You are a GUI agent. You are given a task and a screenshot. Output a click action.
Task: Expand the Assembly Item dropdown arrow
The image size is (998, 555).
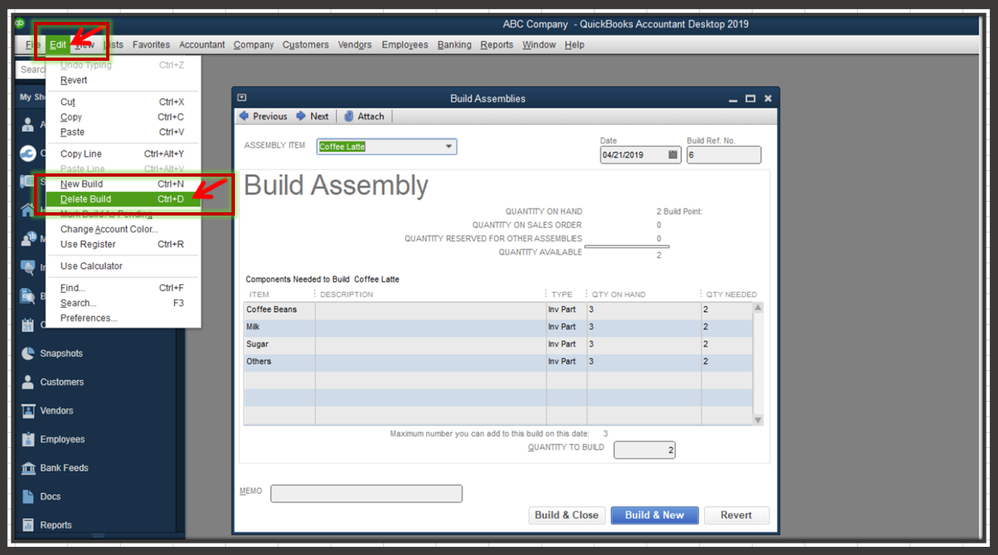point(449,146)
